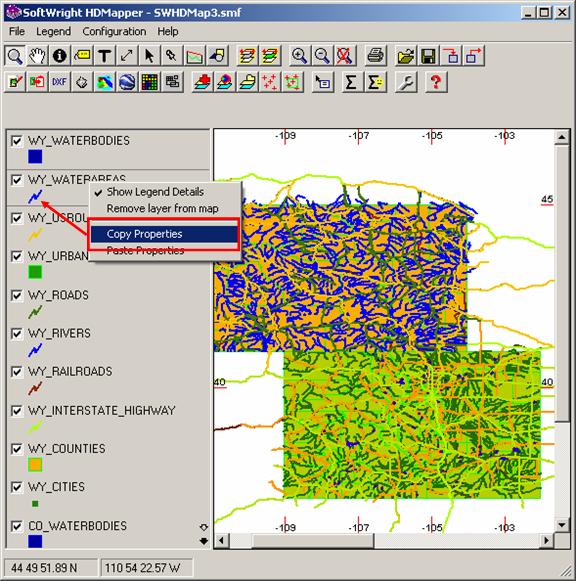Click the zoom out minus magnifier
This screenshot has width=576, height=581.
click(x=322, y=56)
